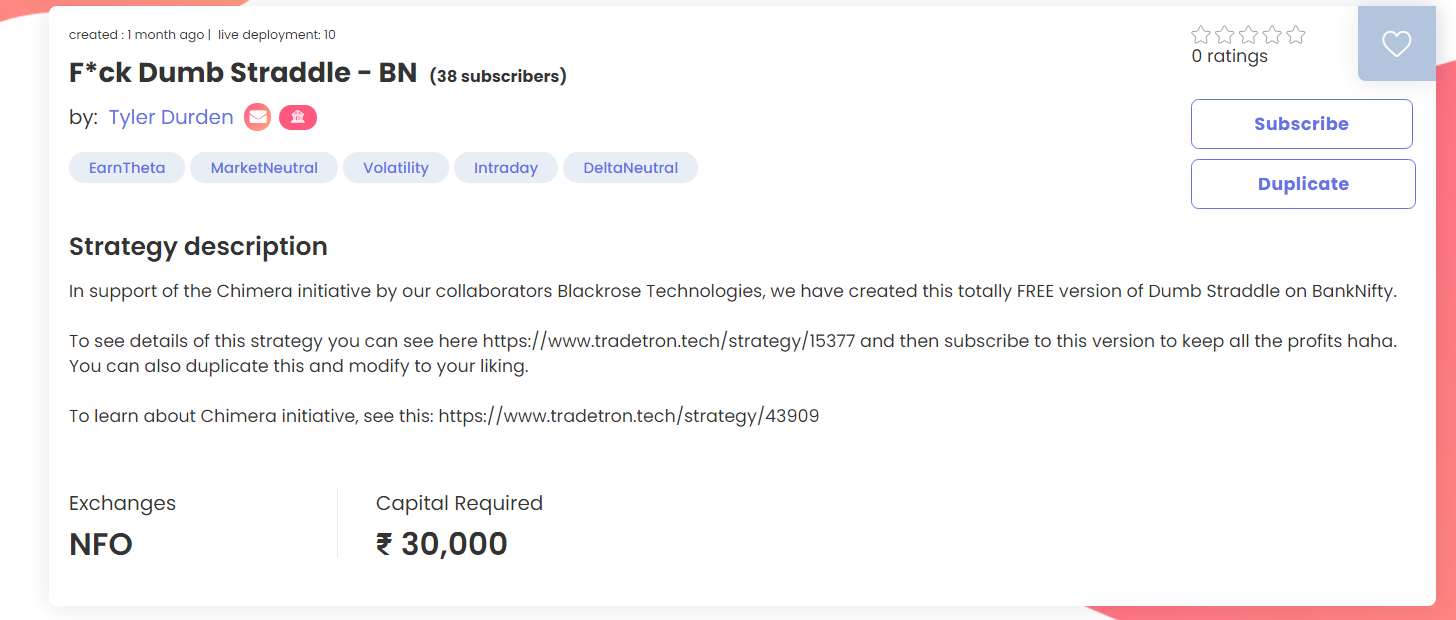The height and width of the screenshot is (620, 1456).
Task: Select the EarnTheta tag
Action: 127,168
